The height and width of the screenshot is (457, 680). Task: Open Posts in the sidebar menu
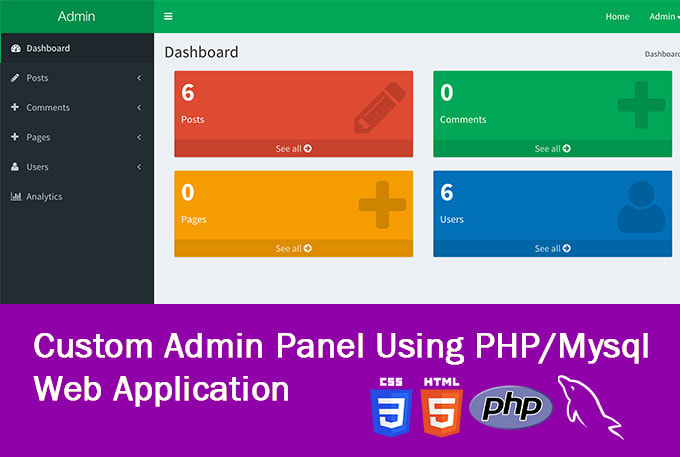tap(77, 78)
